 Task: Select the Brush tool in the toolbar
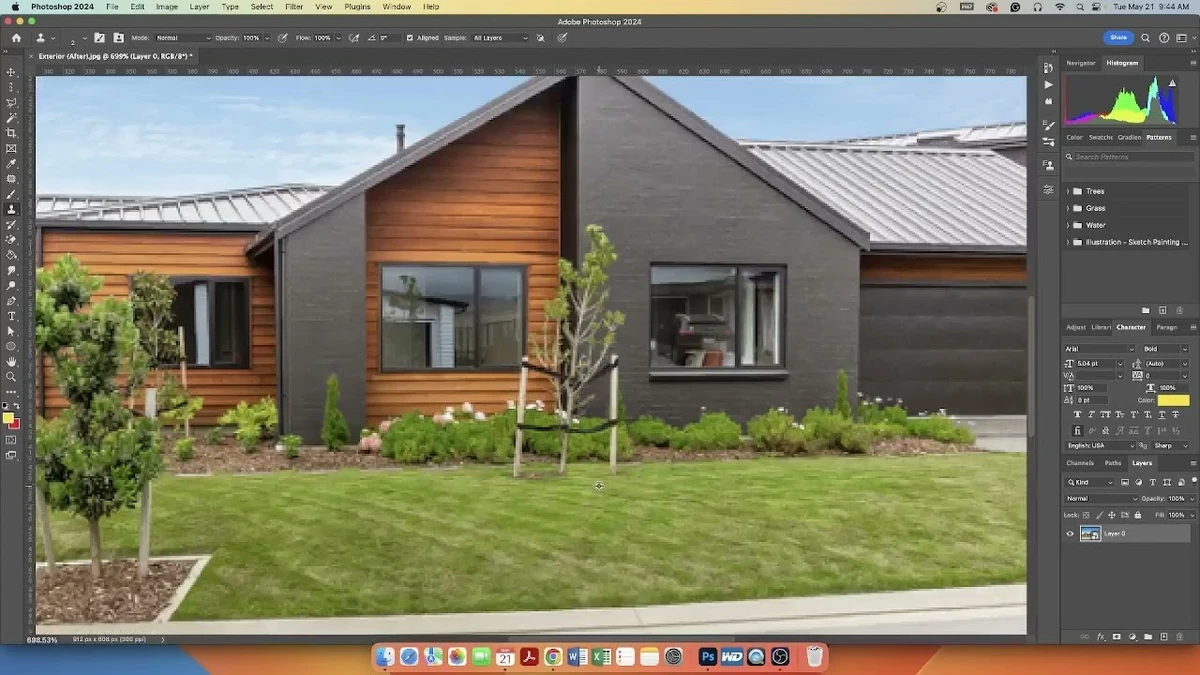12,194
